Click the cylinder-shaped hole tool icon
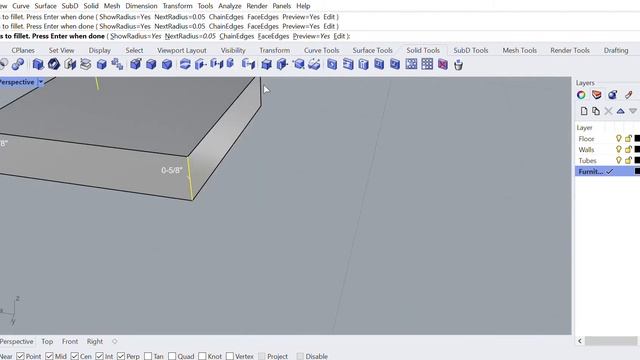The height and width of the screenshot is (360, 640). pos(363,64)
